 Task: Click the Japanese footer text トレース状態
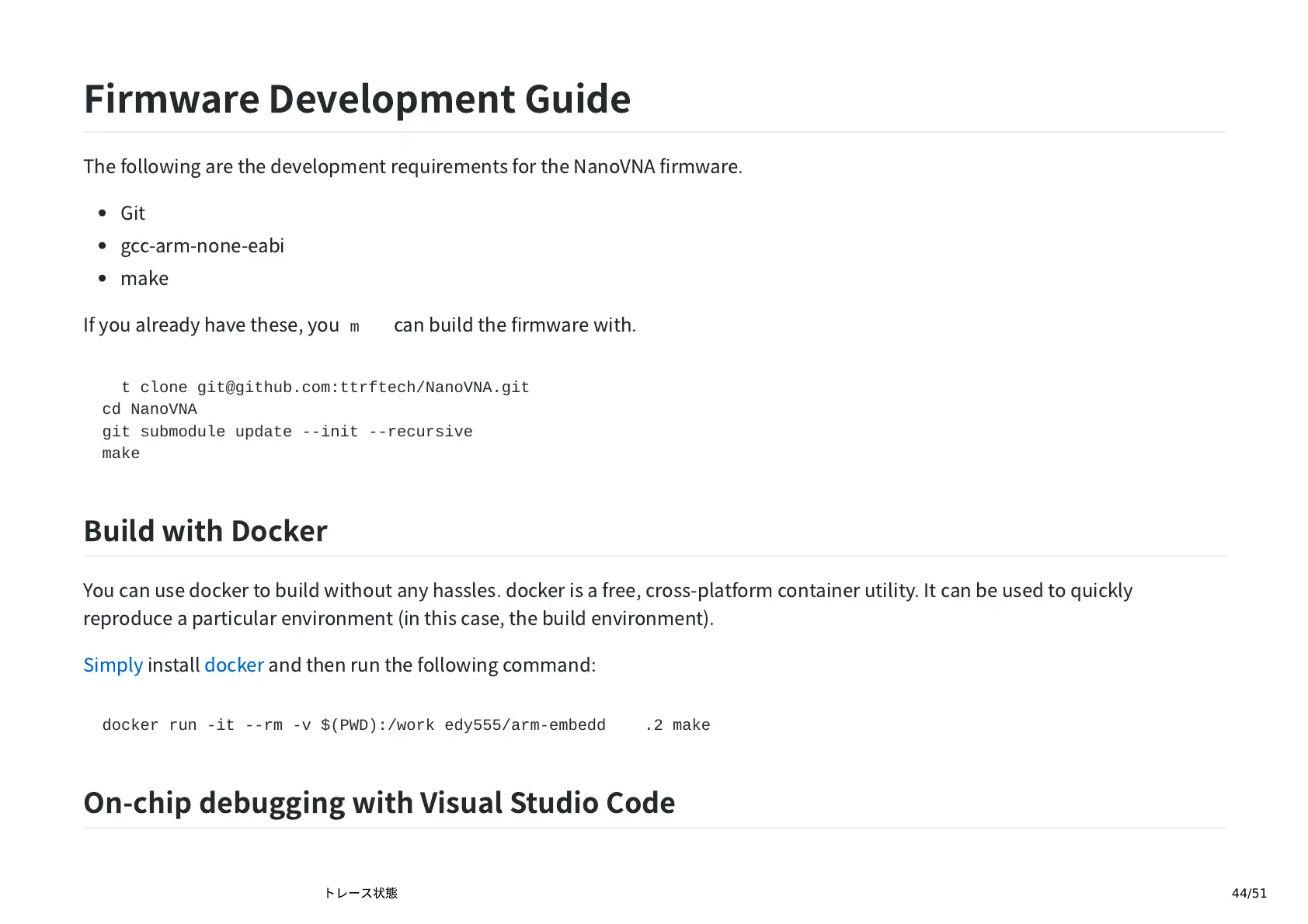[x=360, y=893]
